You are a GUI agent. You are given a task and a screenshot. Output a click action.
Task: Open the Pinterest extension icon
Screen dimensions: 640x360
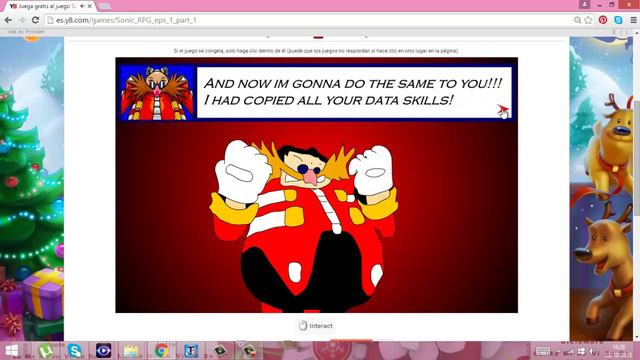[603, 20]
